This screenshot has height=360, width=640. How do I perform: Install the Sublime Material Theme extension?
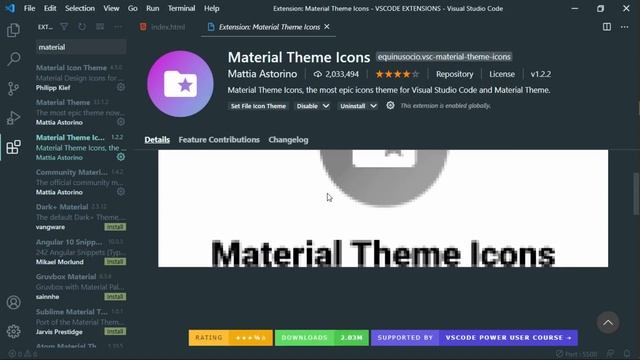point(115,331)
